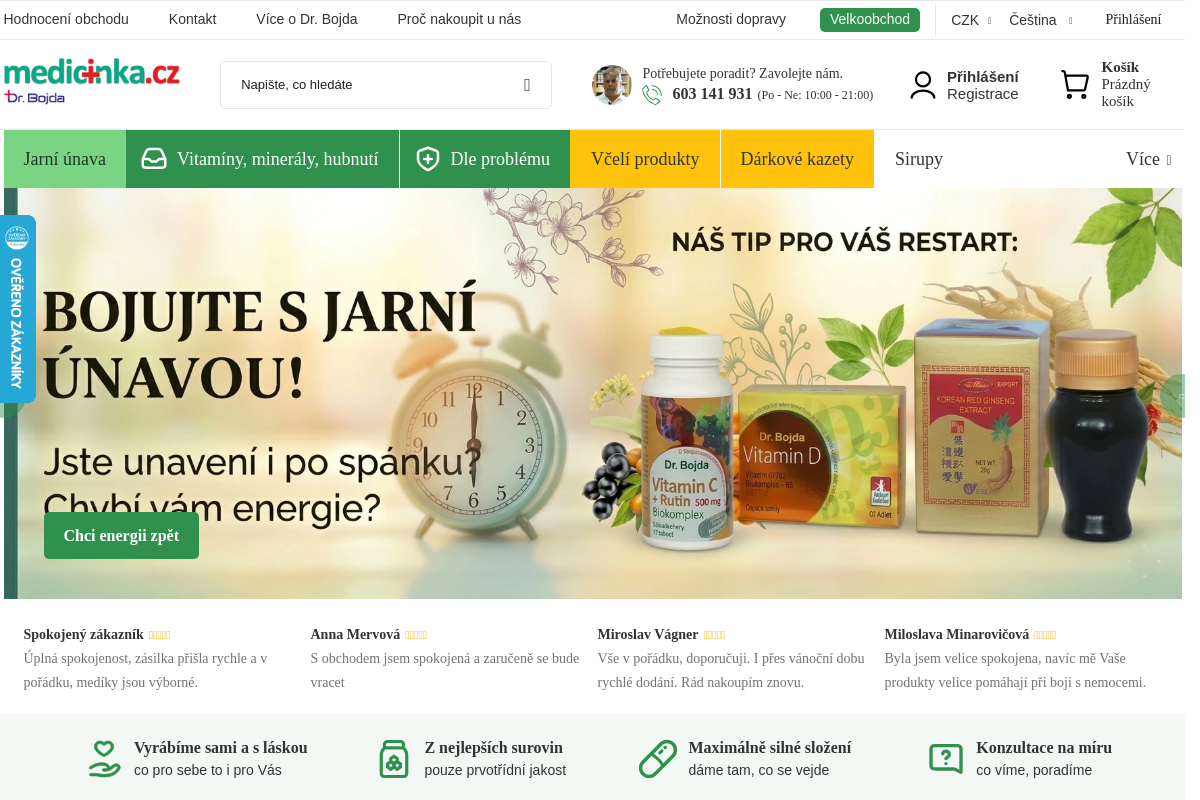Screen dimensions: 1200x800
Task: Select the Včelí produkty menu item
Action: pos(645,159)
